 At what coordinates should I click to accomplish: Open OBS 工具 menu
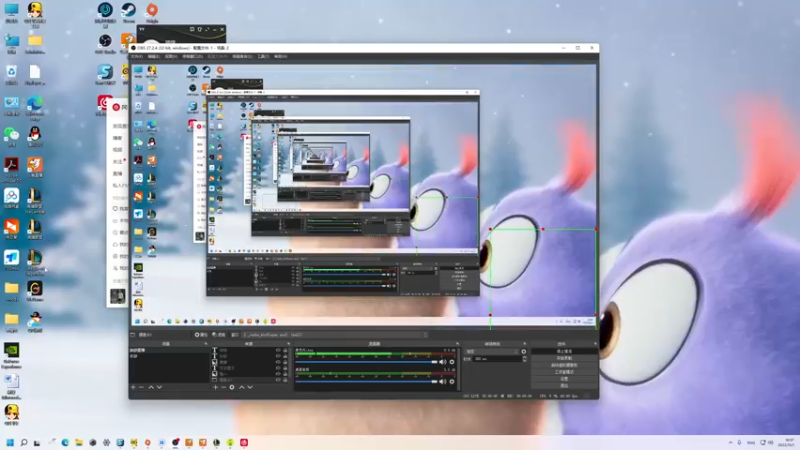263,56
